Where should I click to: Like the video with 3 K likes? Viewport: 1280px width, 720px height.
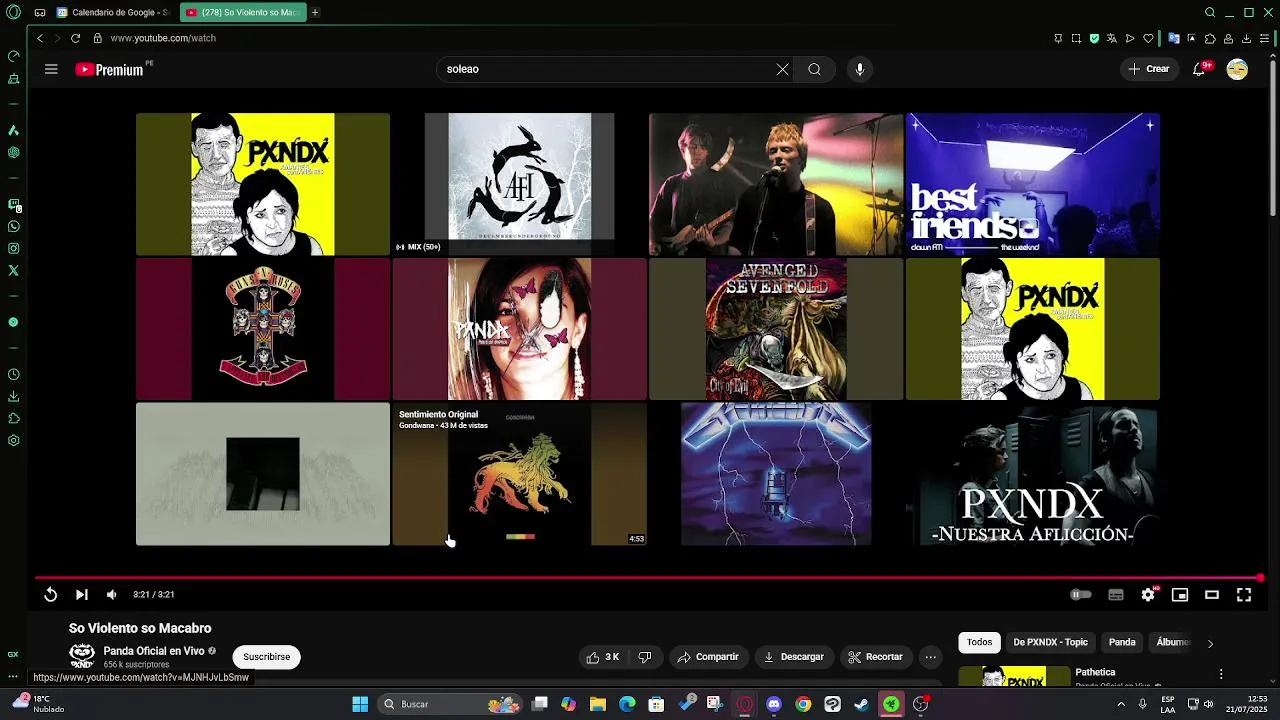[603, 657]
